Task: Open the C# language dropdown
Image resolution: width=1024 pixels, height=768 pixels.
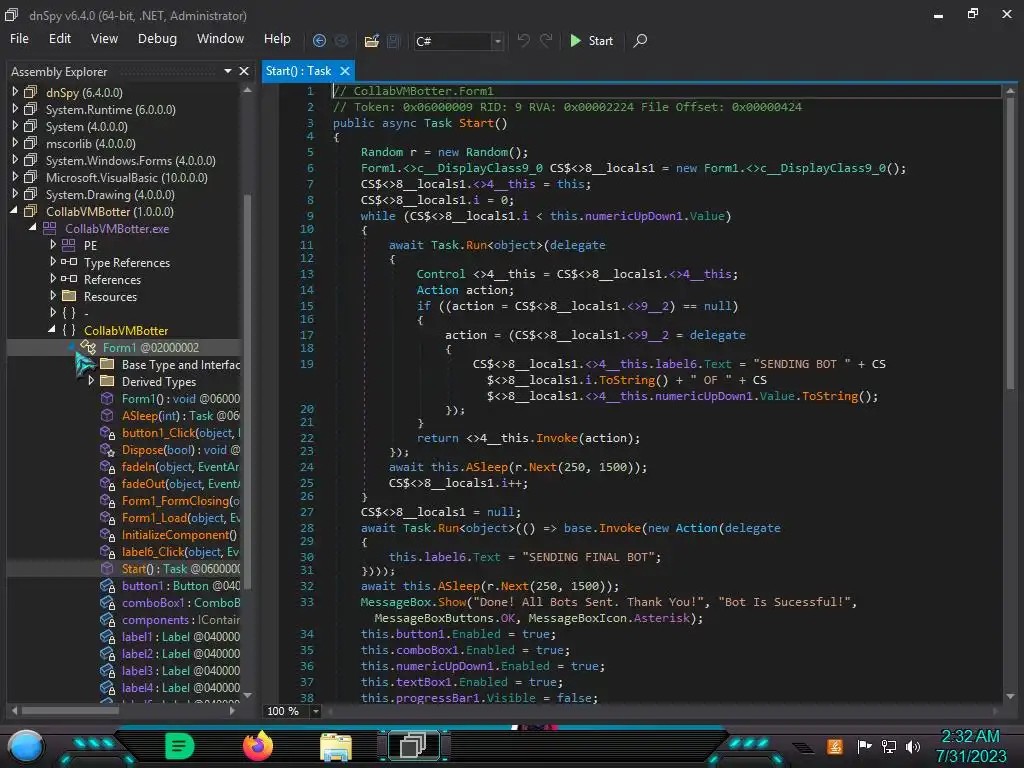Action: pos(498,41)
